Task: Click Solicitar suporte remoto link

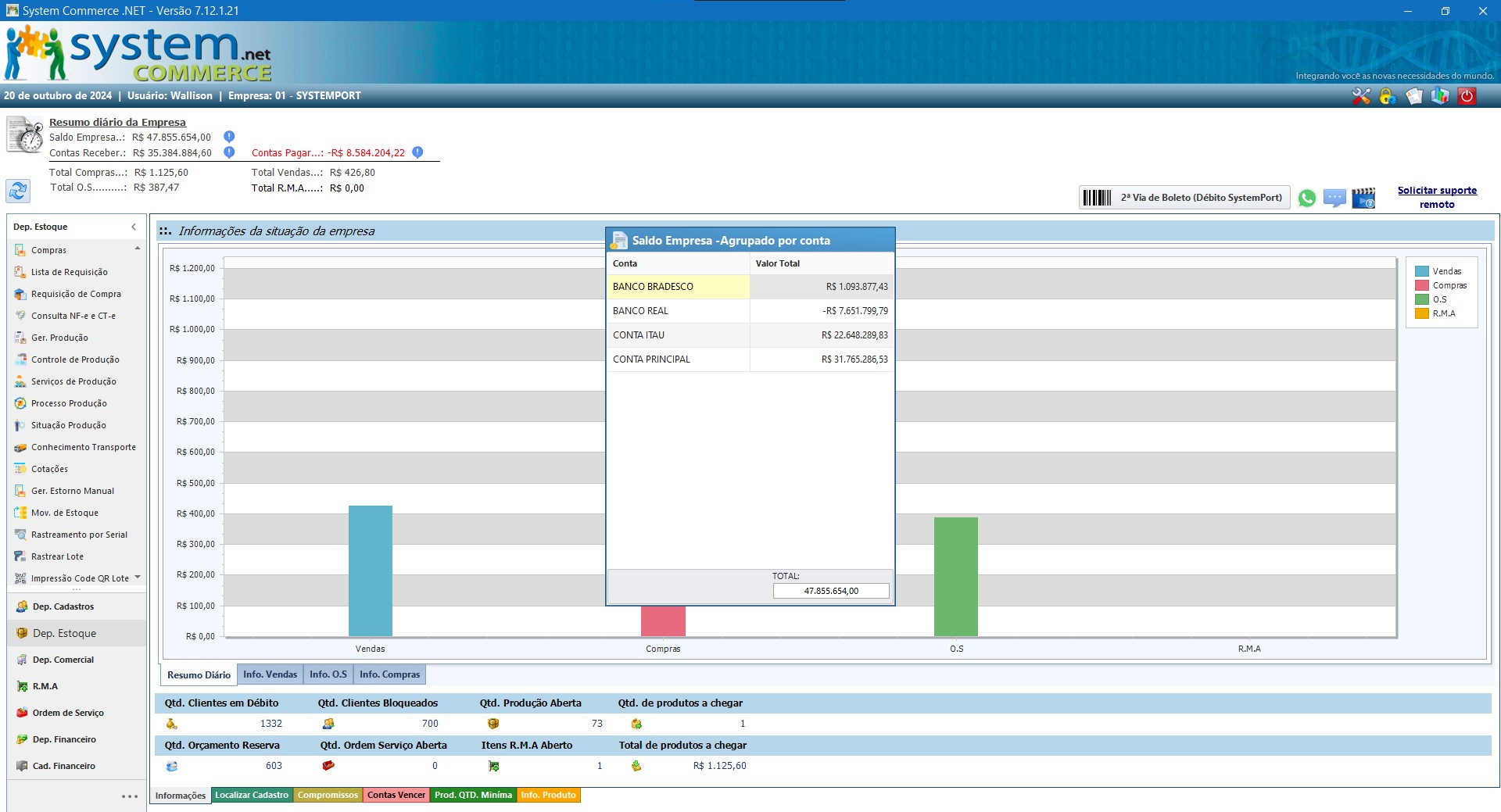Action: point(1437,197)
